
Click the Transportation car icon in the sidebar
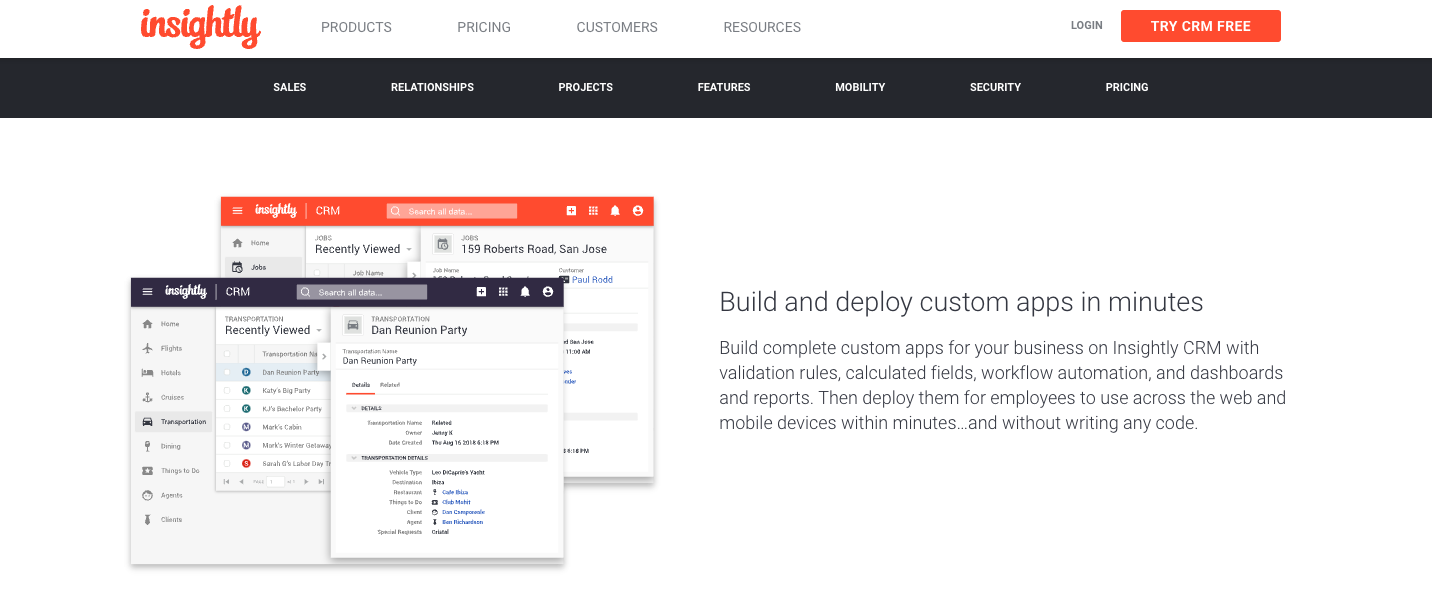tap(147, 421)
